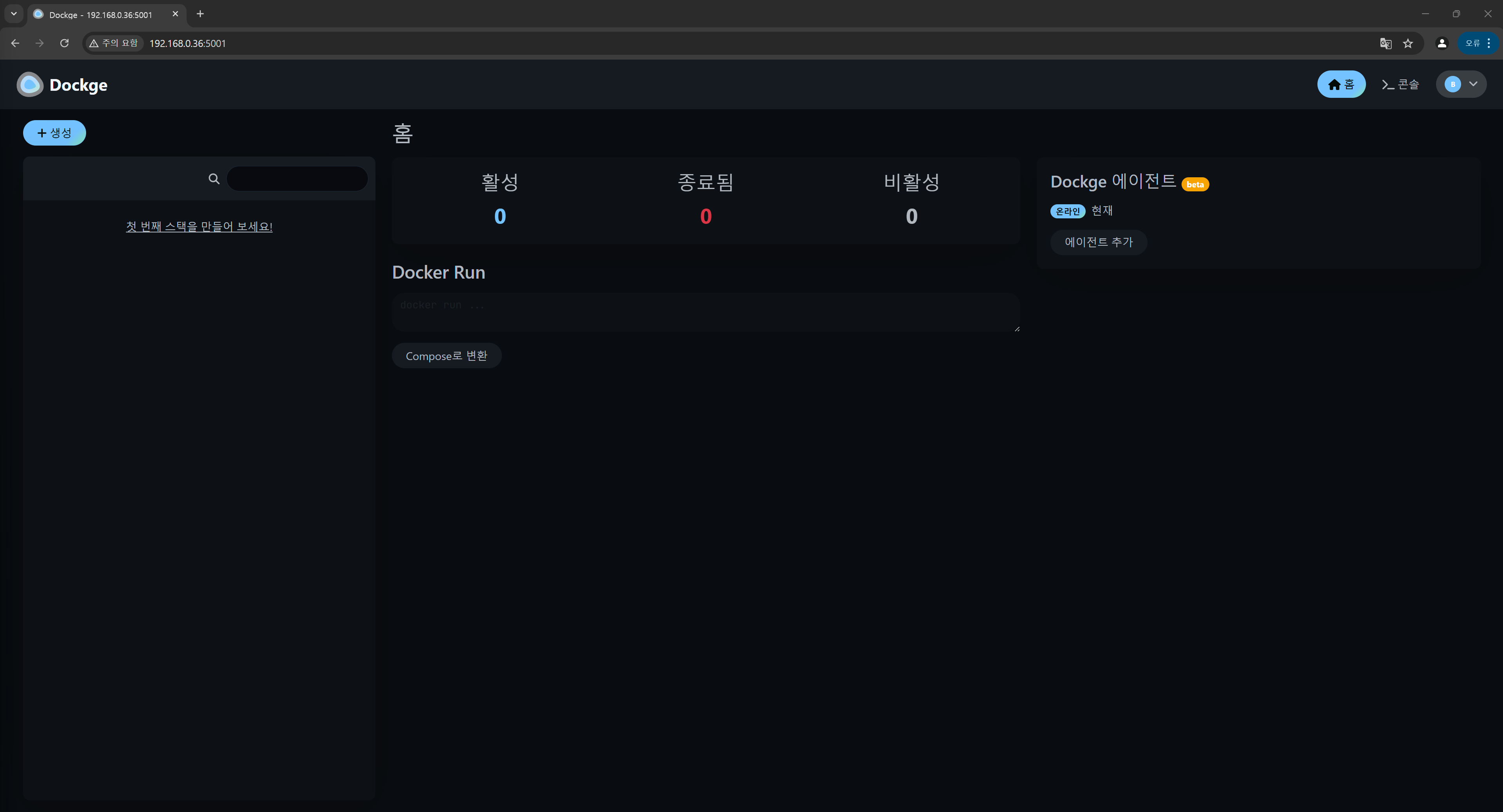Open the 콘솔 console page
This screenshot has height=812, width=1503.
1400,85
